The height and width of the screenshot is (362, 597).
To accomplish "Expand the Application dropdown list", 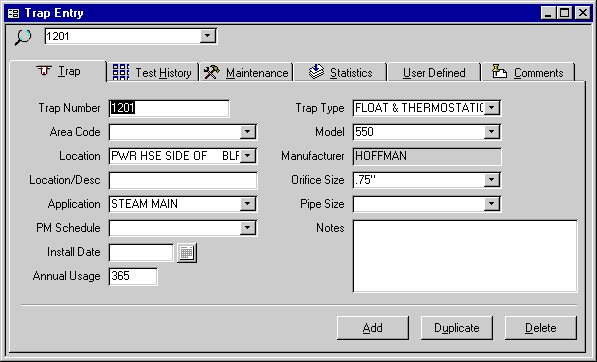I will pos(248,204).
